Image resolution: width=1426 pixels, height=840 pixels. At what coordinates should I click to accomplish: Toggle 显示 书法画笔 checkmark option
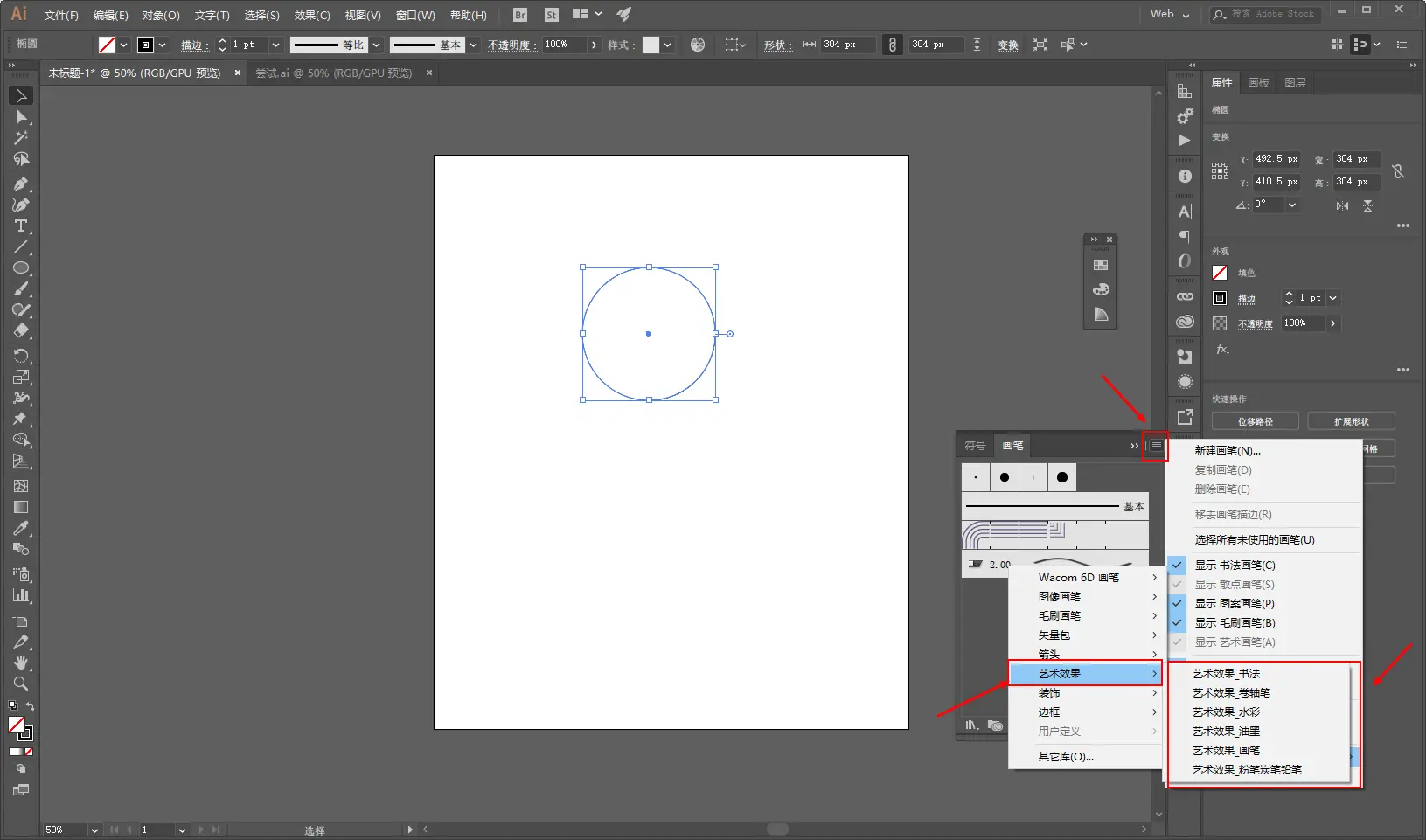click(1235, 566)
